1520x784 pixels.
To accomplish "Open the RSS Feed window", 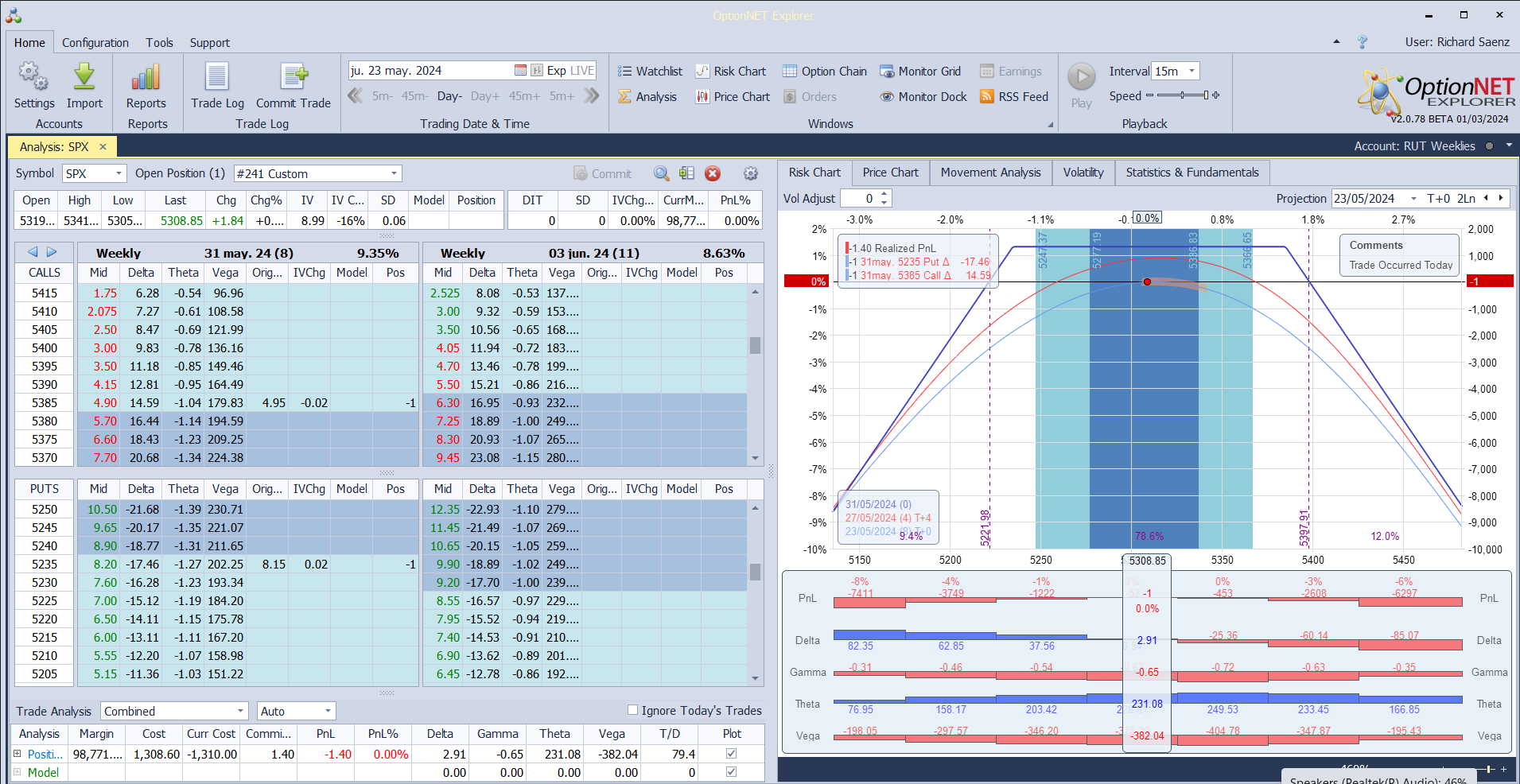I will point(1014,97).
